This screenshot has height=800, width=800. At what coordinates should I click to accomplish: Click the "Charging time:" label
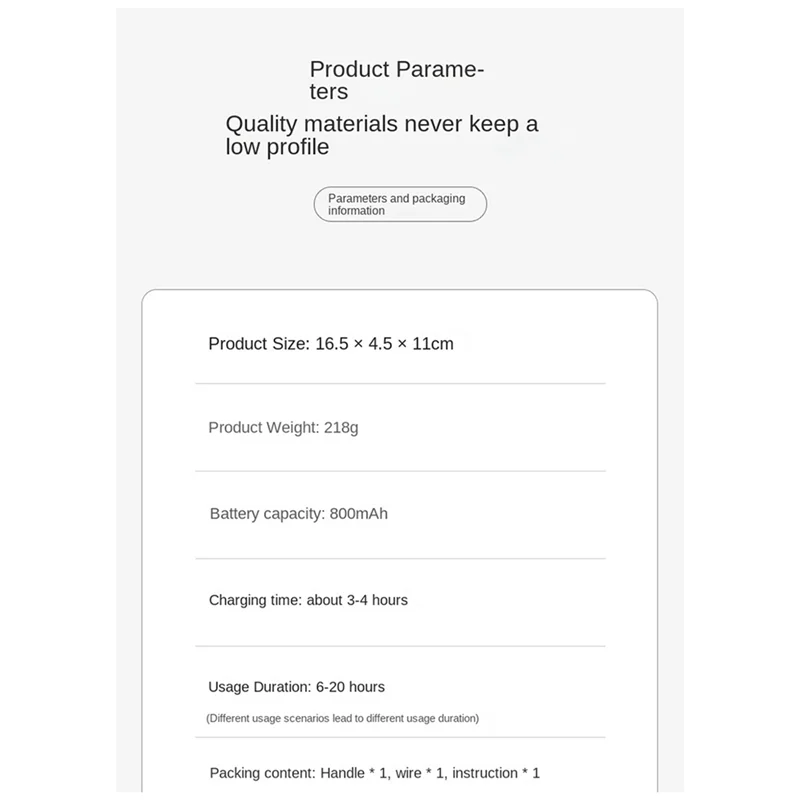pos(255,601)
